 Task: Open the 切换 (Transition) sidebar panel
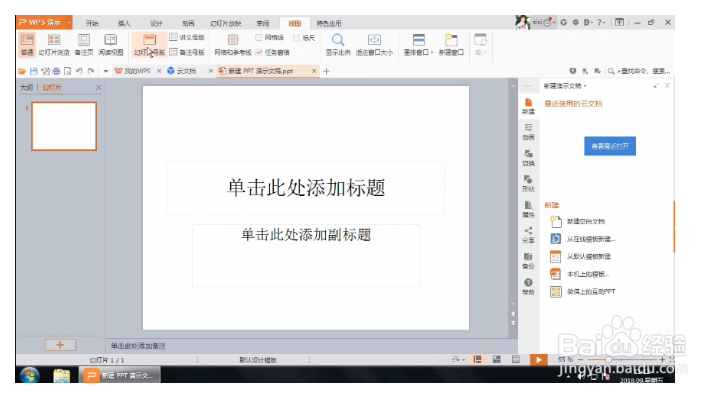[x=528, y=158]
